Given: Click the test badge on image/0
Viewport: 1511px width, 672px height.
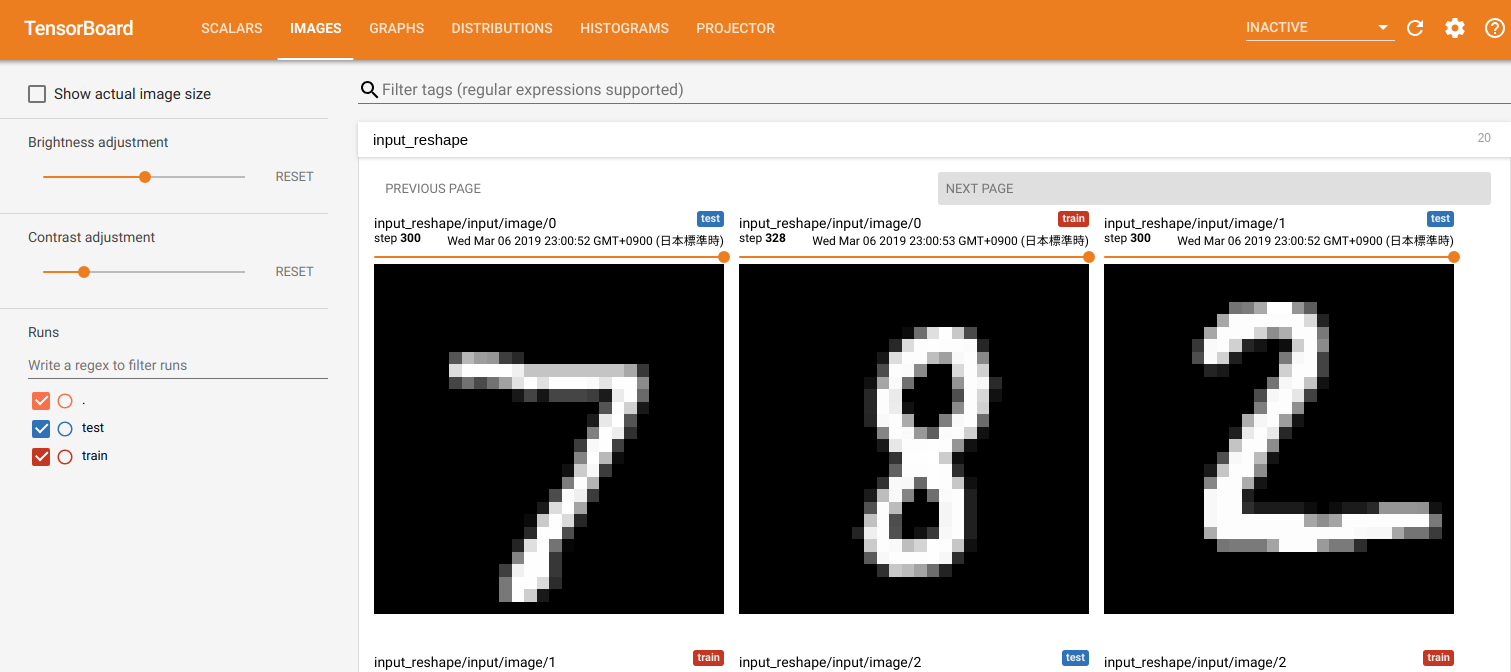Looking at the screenshot, I should coord(710,219).
